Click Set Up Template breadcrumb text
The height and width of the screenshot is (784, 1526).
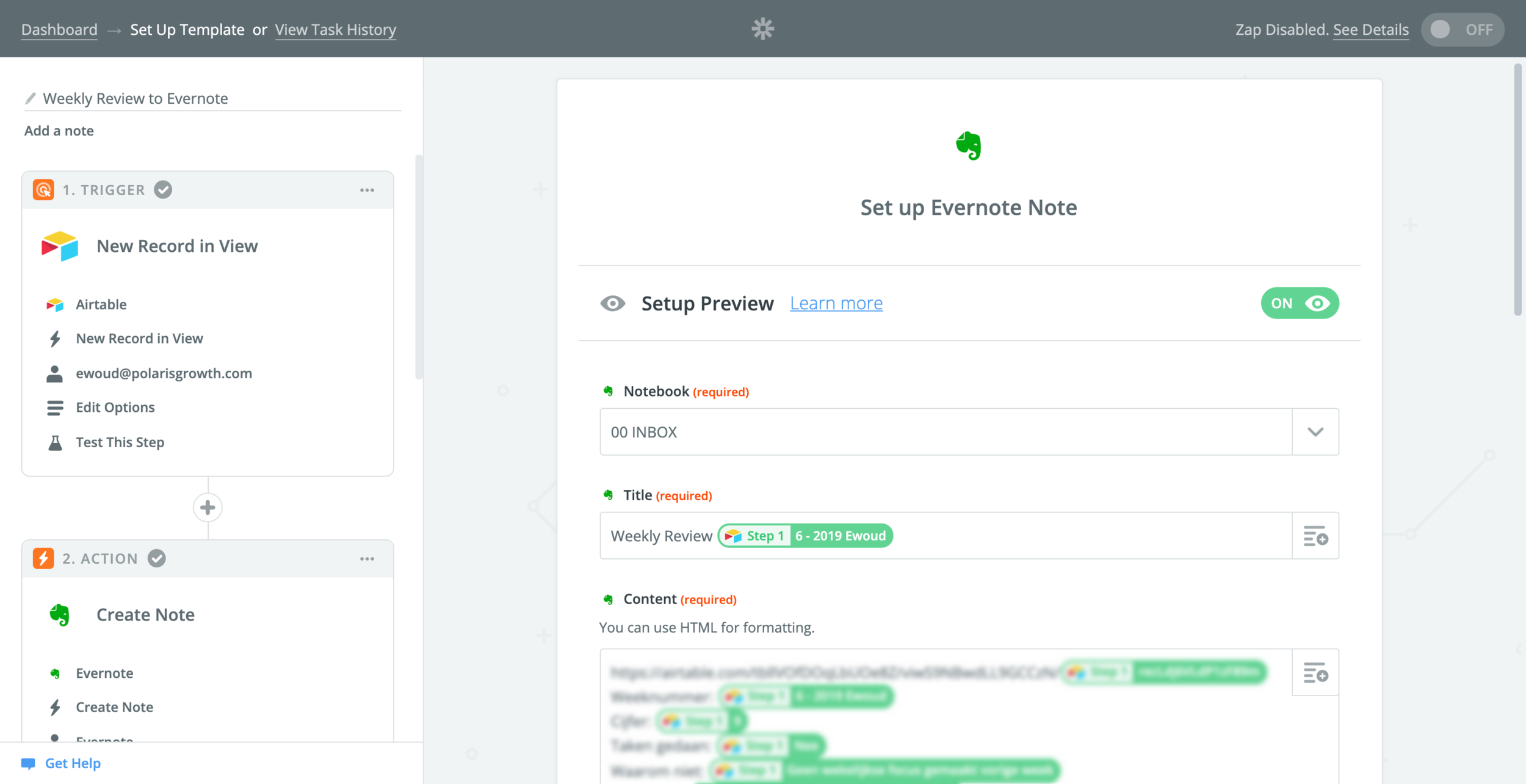tap(187, 30)
